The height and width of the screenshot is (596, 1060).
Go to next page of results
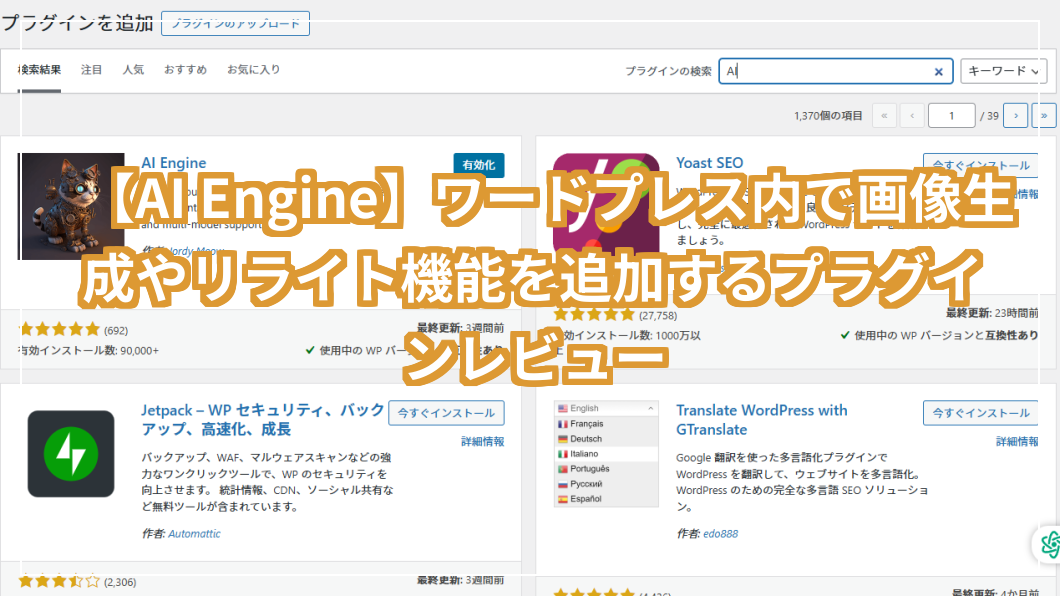tap(1015, 116)
